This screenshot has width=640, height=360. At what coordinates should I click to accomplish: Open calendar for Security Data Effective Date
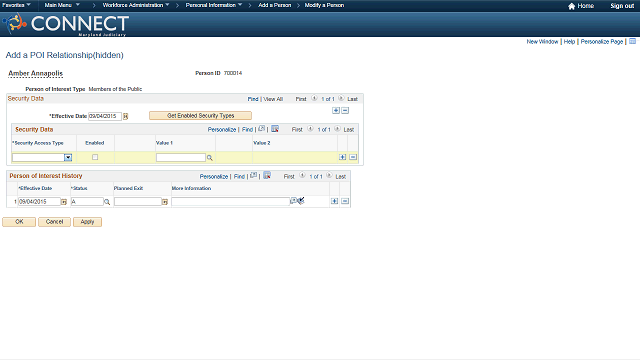[126, 116]
